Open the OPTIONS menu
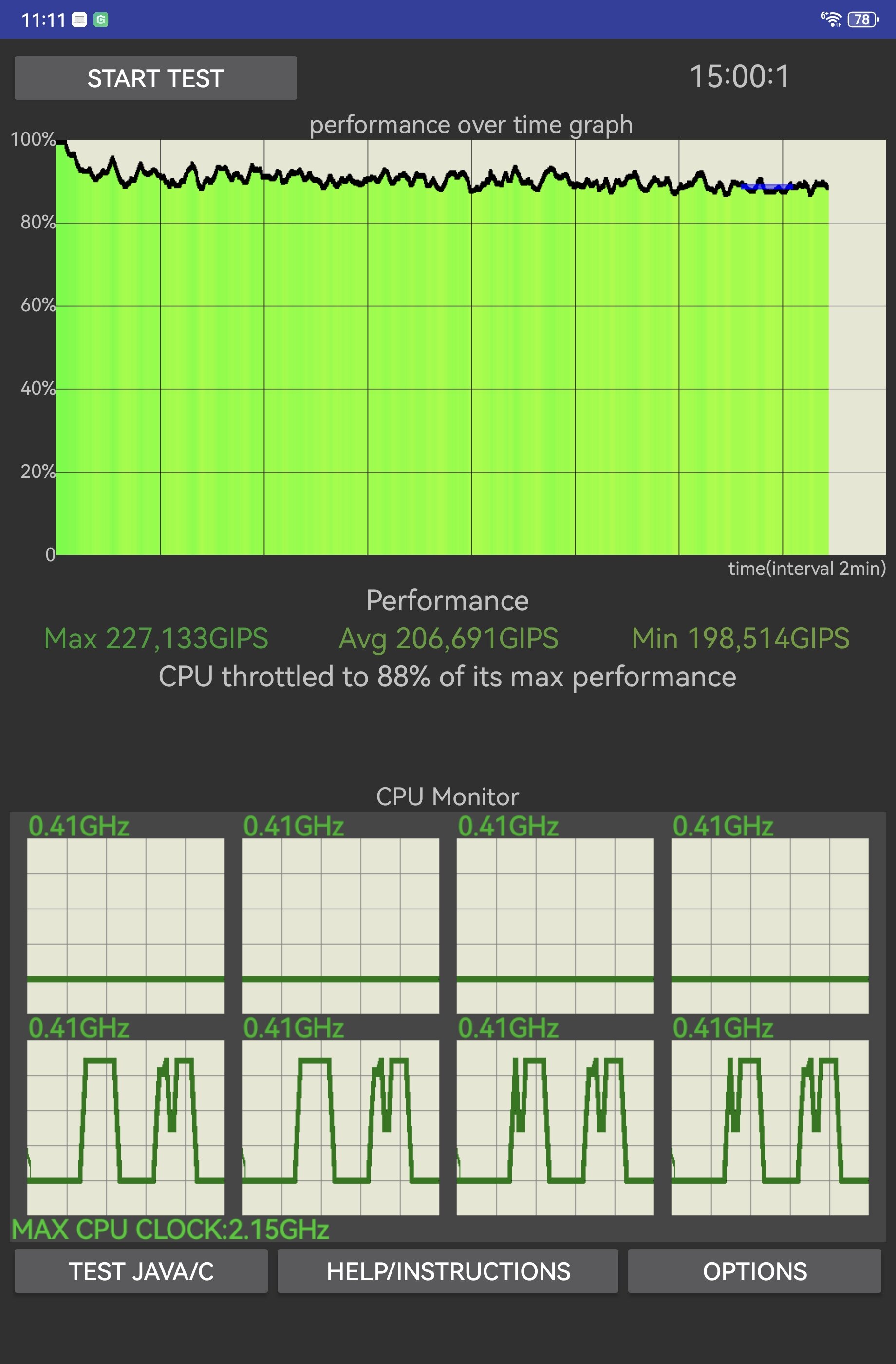This screenshot has height=1364, width=896. [754, 1271]
